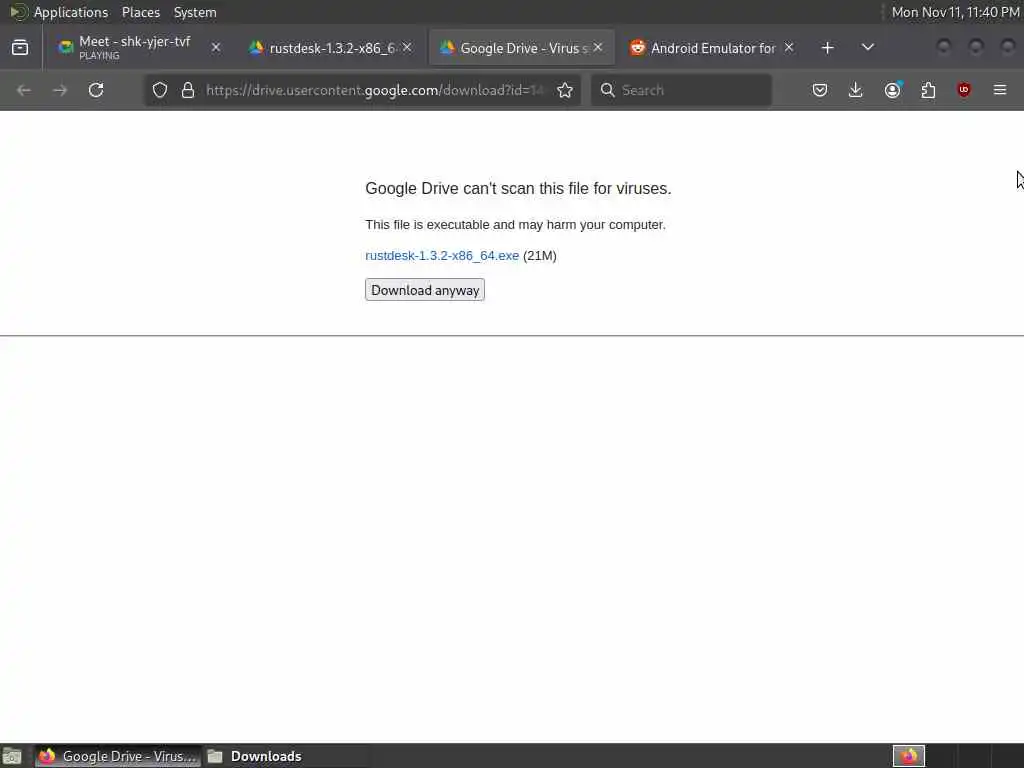Click the show desktop icon in the bottom panel
The image size is (1024, 768).
click(12, 756)
